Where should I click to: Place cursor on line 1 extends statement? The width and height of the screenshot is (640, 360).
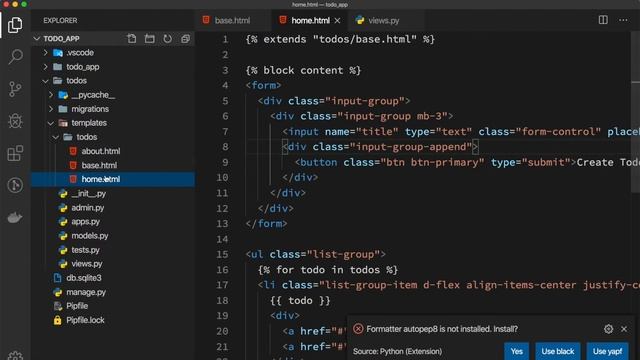coord(340,40)
